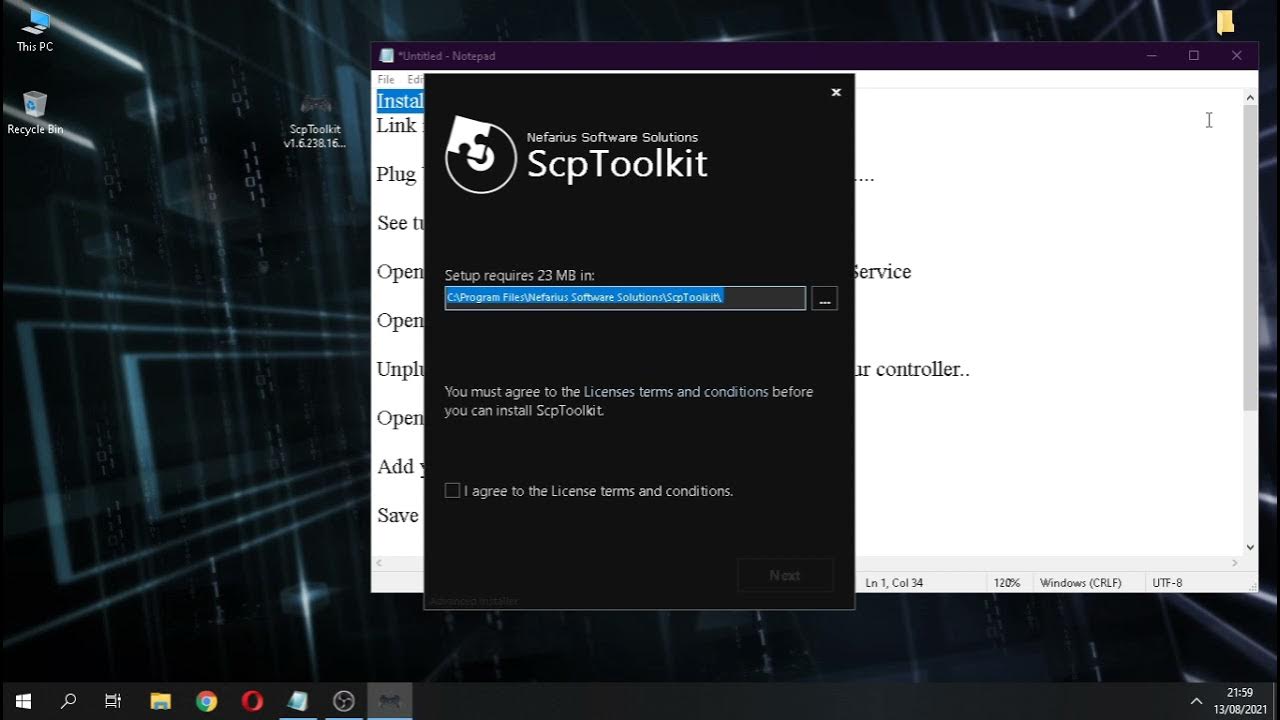
Task: Select the ScpToolkit installer desktop icon
Action: [x=315, y=121]
